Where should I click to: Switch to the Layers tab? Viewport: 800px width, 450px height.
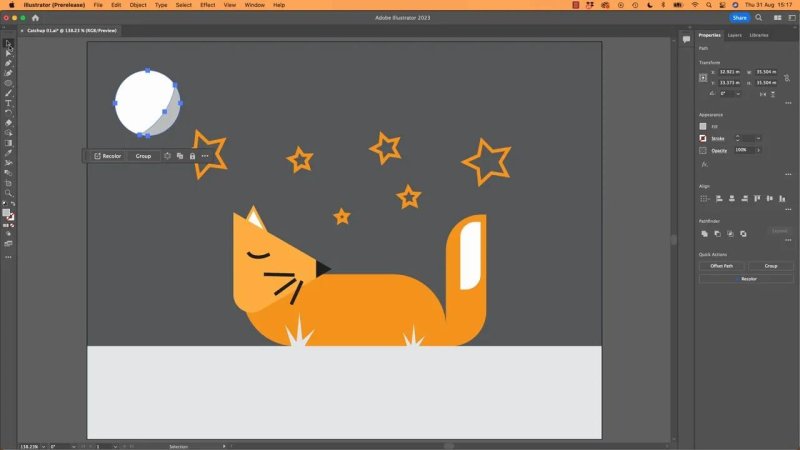[734, 35]
